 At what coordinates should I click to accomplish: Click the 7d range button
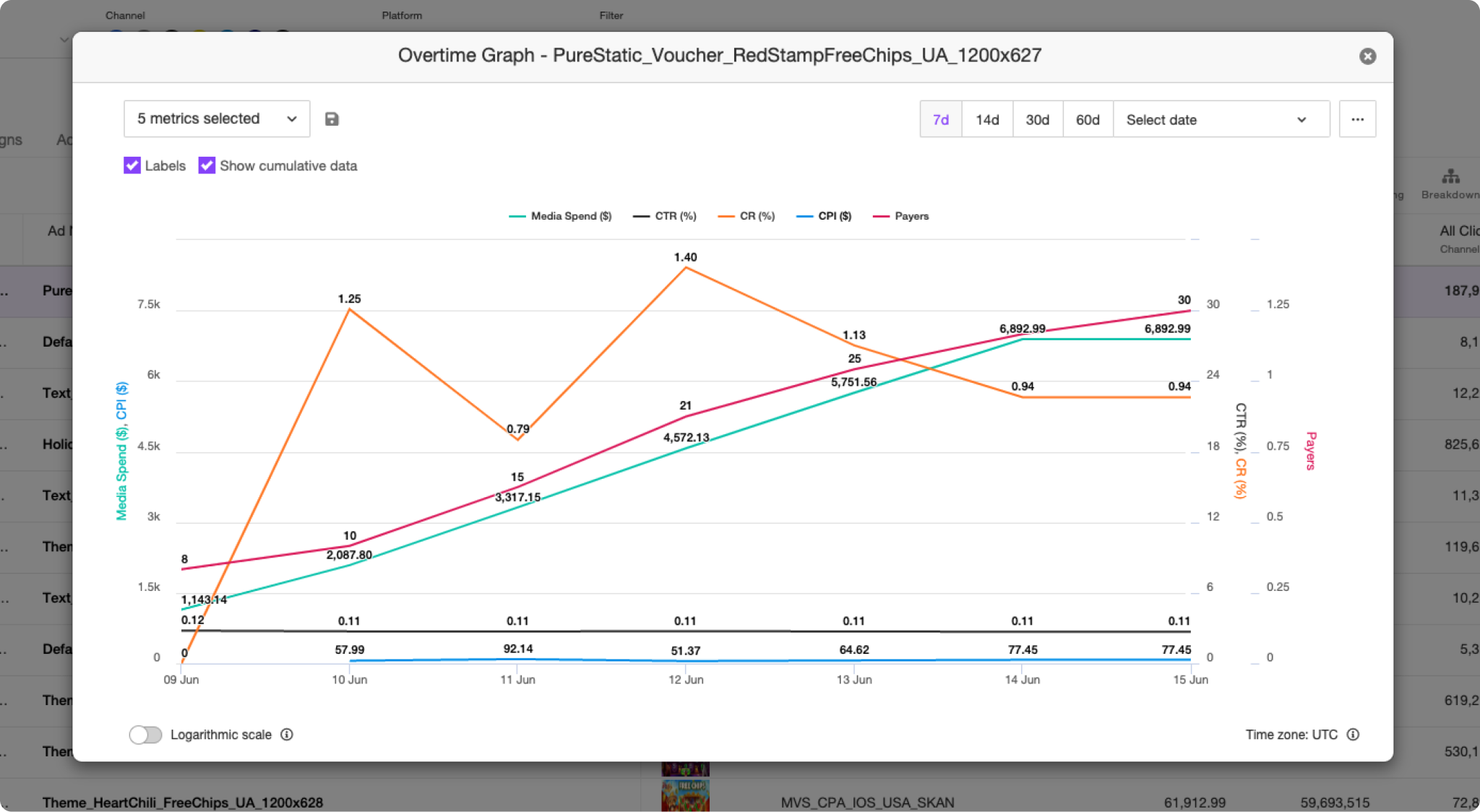[940, 120]
